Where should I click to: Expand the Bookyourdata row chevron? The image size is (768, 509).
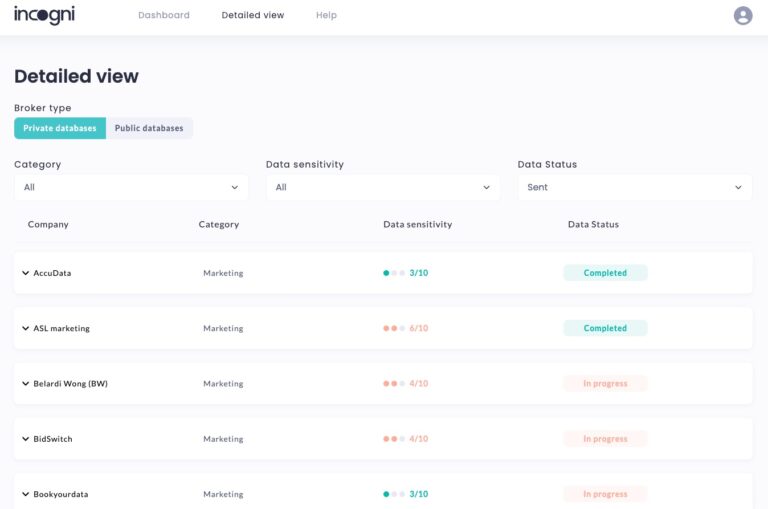(x=26, y=494)
